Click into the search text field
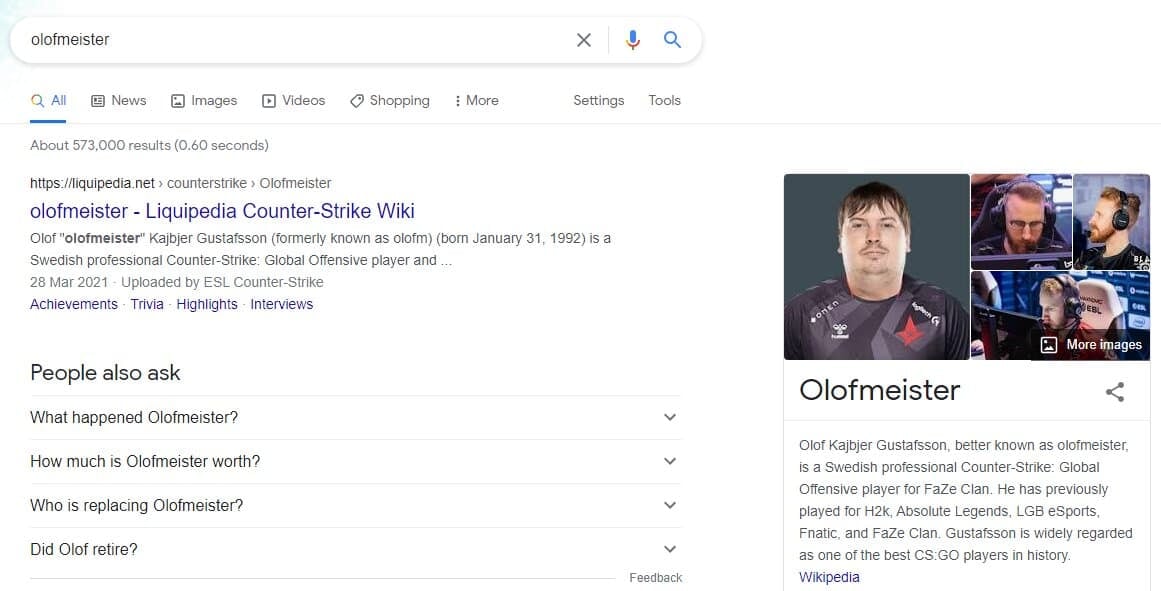The image size is (1161, 591). [290, 40]
